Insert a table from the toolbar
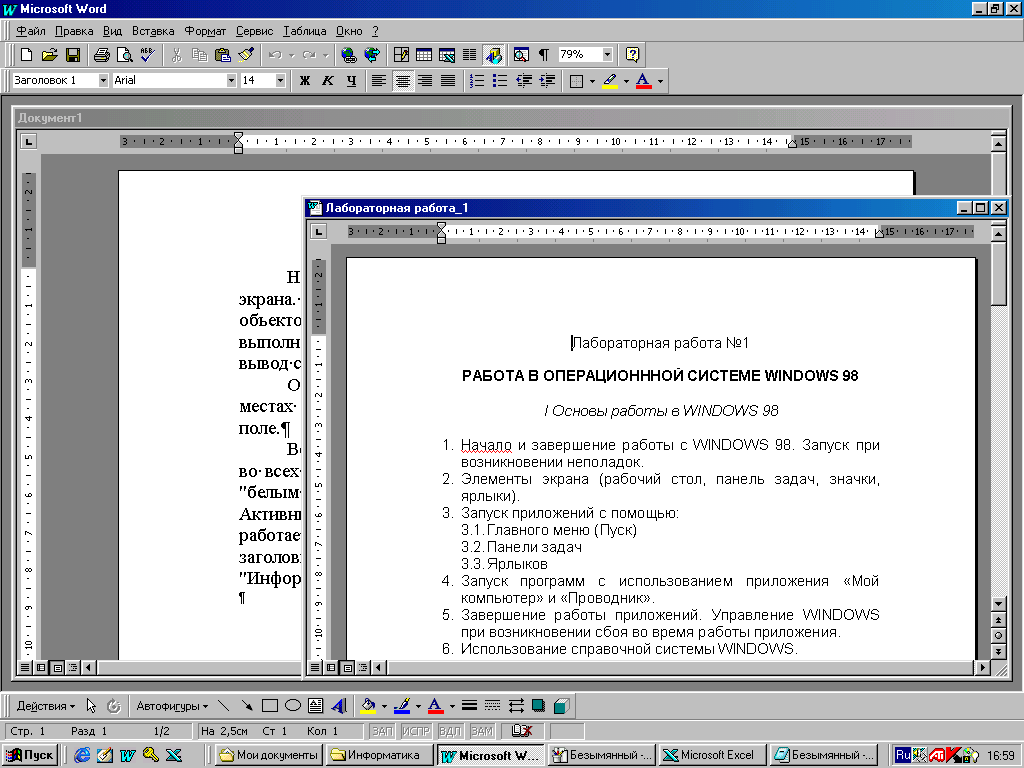 424,55
